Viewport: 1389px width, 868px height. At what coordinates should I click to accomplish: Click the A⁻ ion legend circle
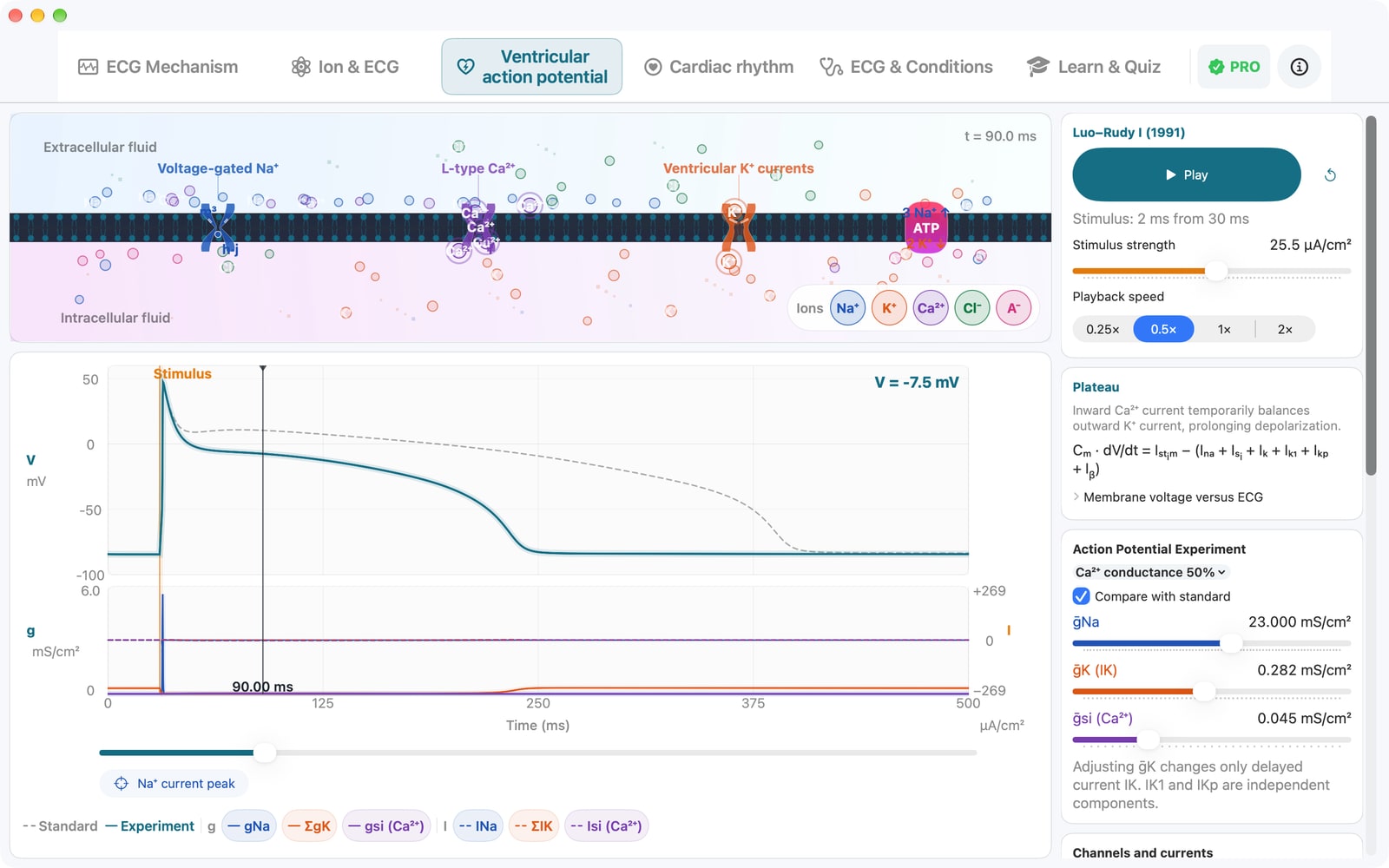pos(1013,308)
